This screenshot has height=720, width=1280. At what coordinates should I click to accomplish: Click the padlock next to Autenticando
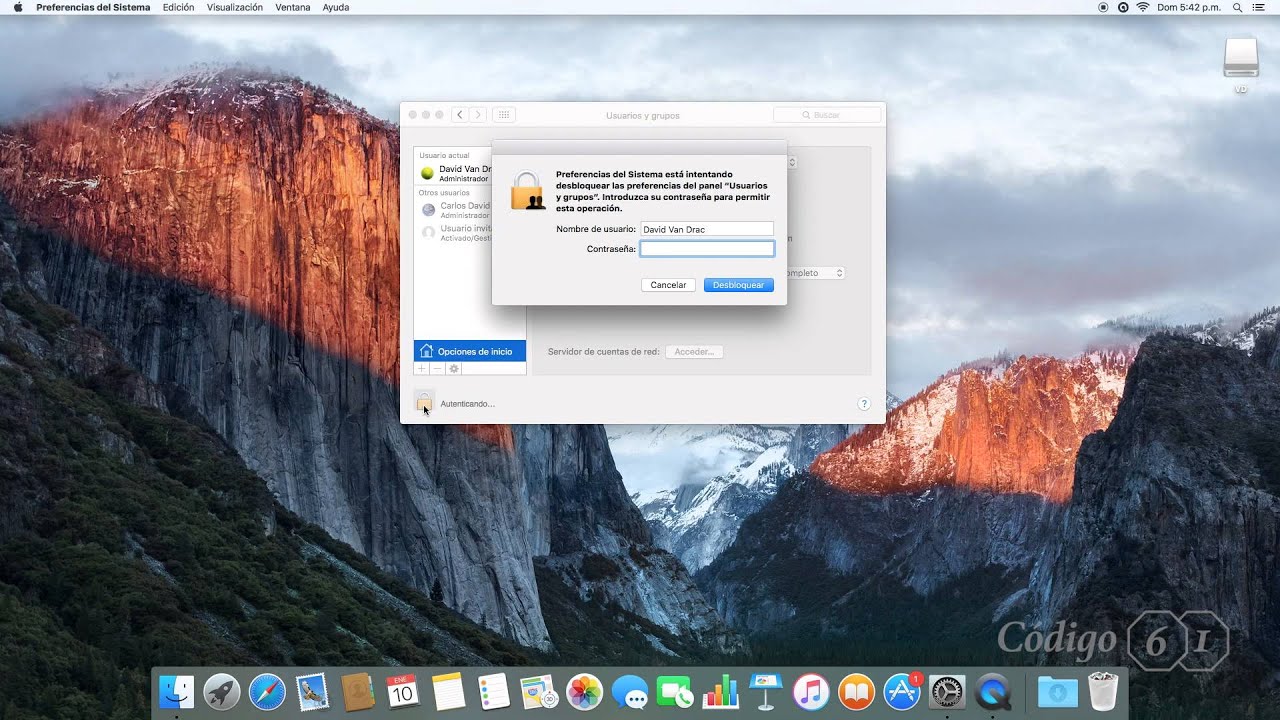(x=424, y=403)
